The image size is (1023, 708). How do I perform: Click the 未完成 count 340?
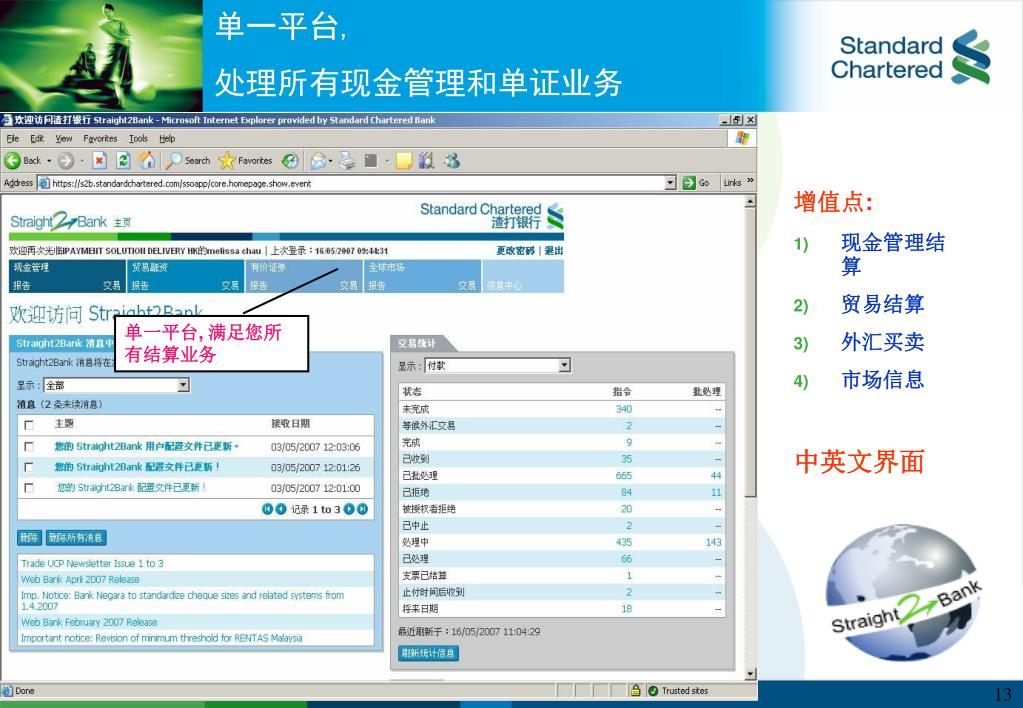(x=624, y=409)
